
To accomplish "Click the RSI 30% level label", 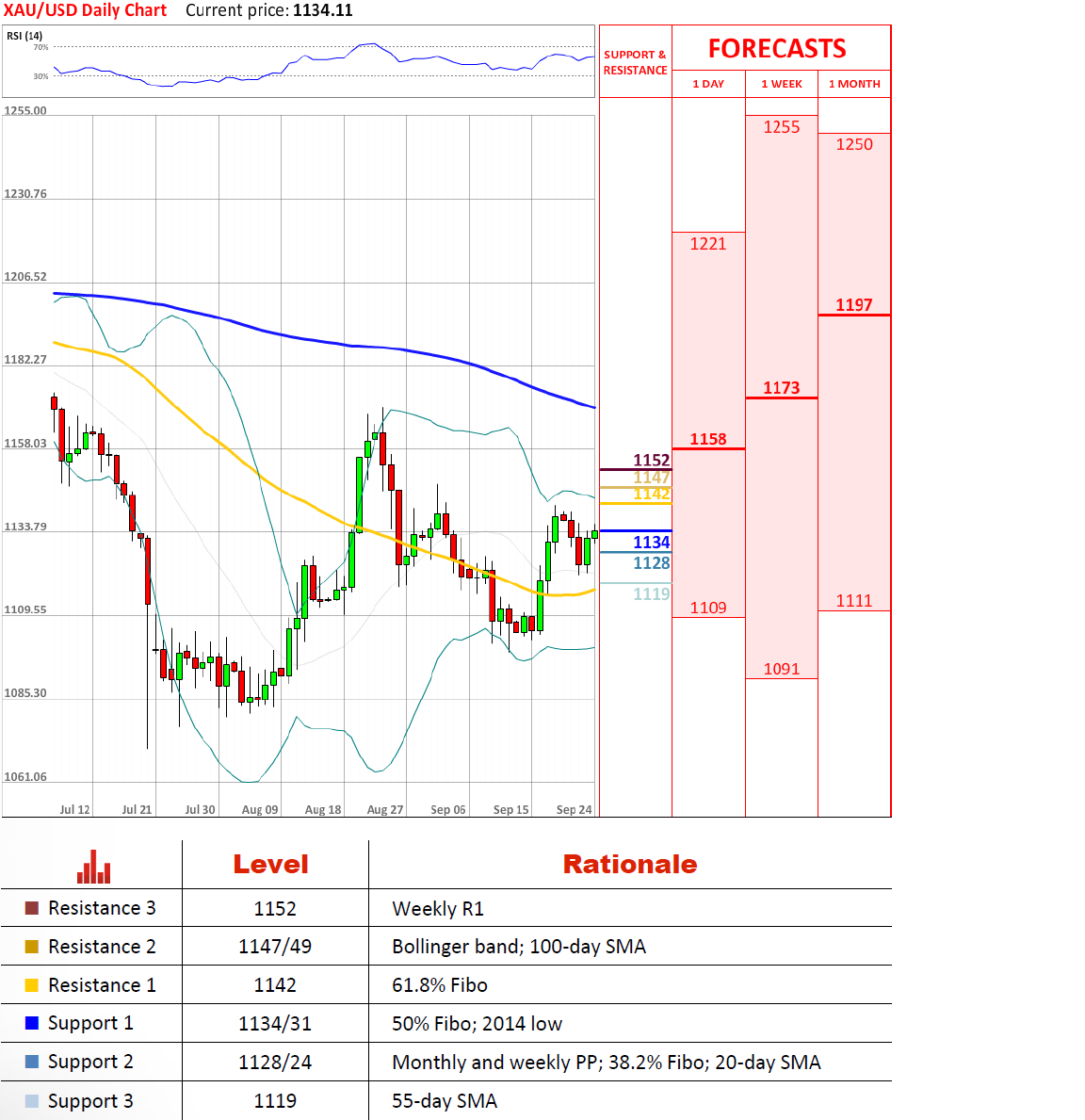I will [x=40, y=76].
